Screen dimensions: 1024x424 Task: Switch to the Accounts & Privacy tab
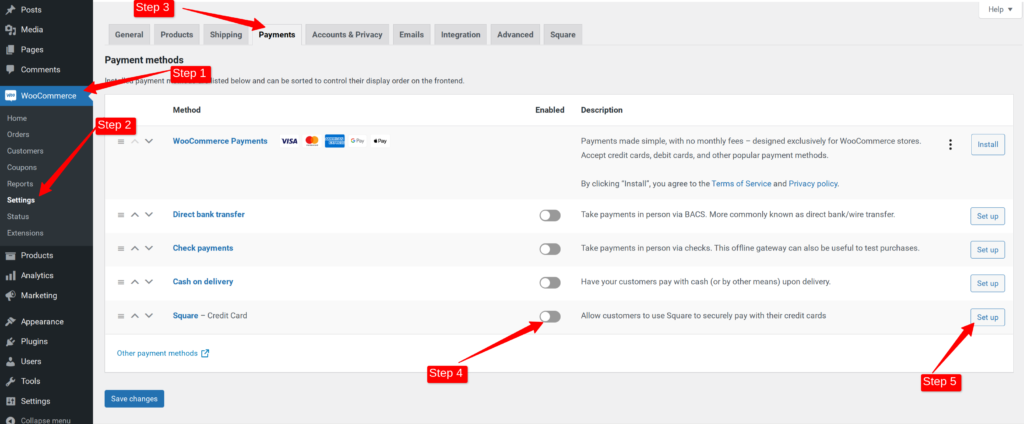tap(347, 35)
